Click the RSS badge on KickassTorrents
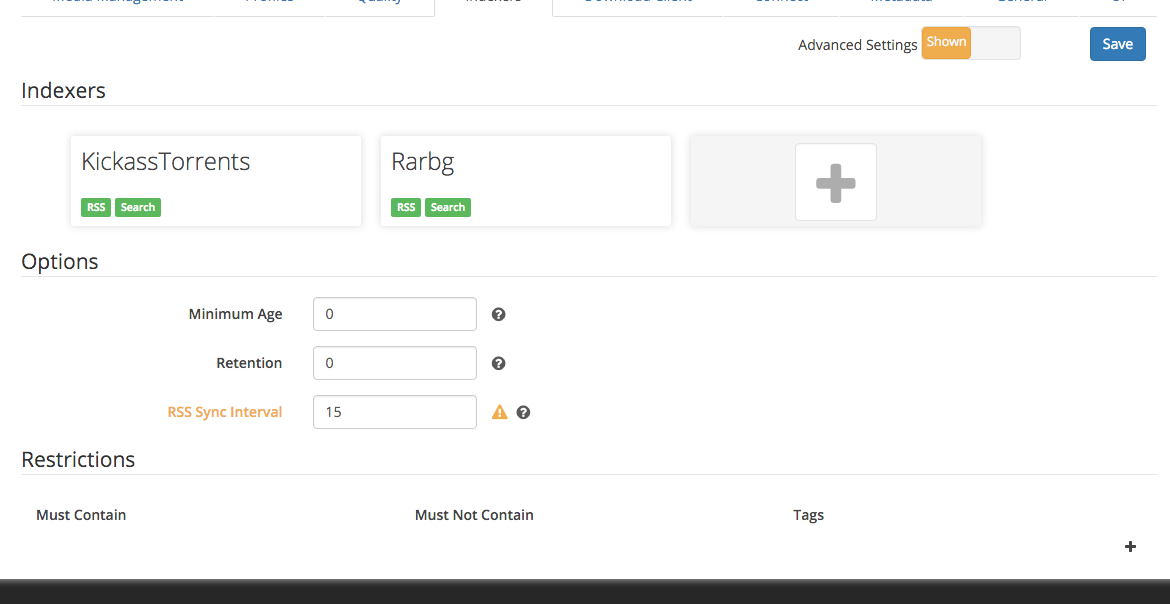 (x=96, y=207)
